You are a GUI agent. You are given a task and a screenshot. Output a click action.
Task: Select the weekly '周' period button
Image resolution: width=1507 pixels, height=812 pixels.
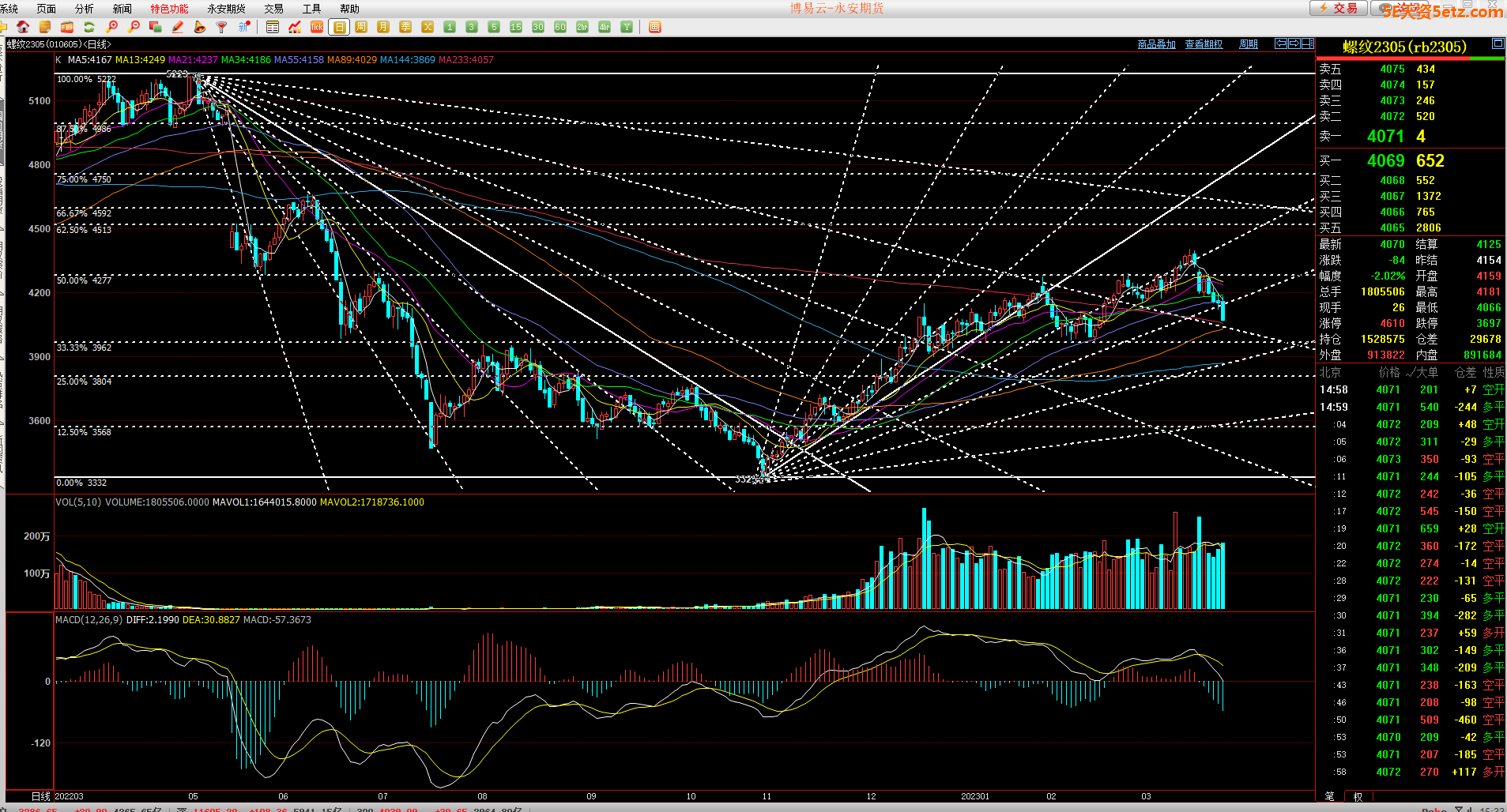tap(361, 27)
